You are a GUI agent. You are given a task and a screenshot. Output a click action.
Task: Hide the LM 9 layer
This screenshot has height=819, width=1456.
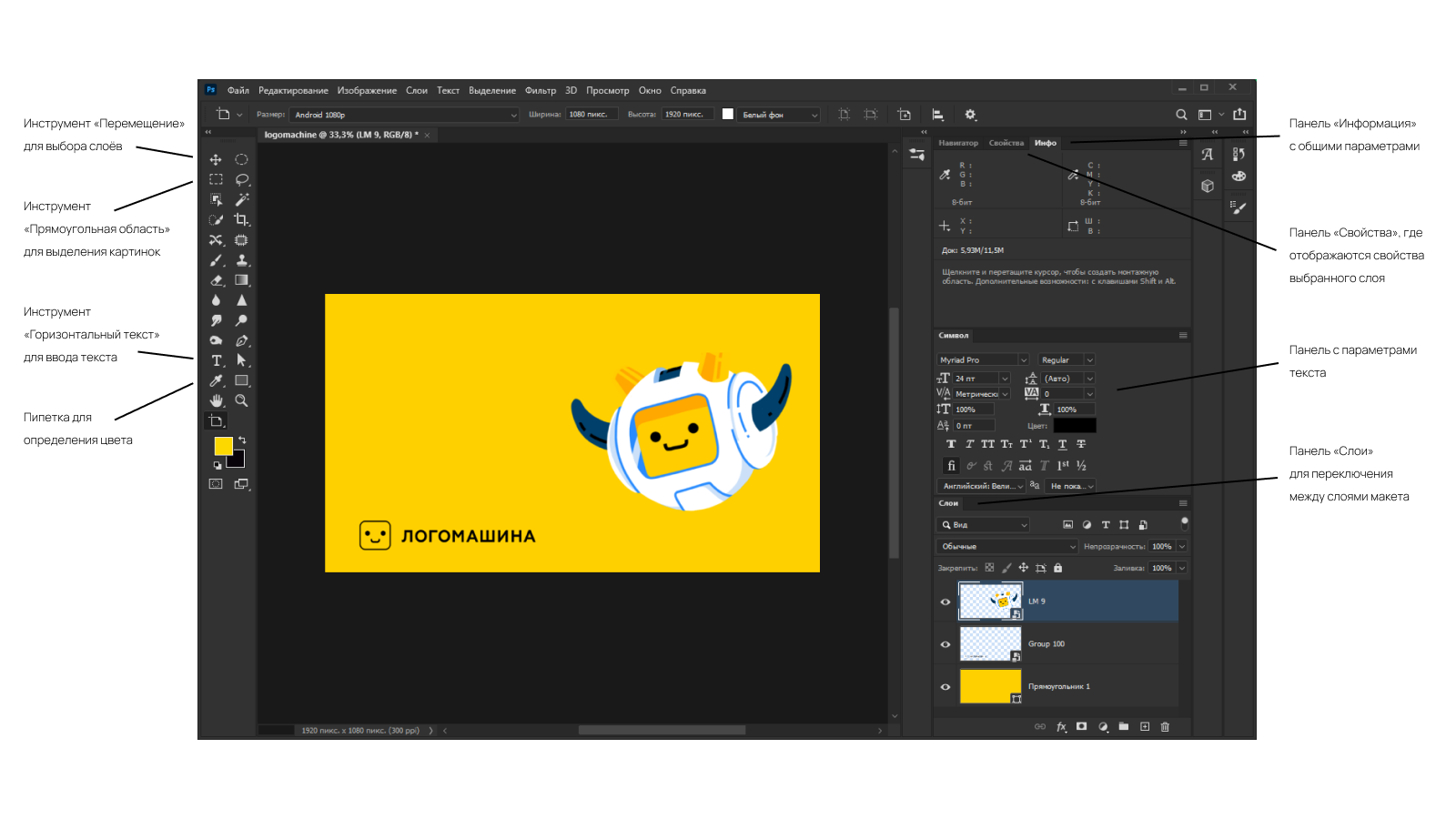click(x=945, y=602)
